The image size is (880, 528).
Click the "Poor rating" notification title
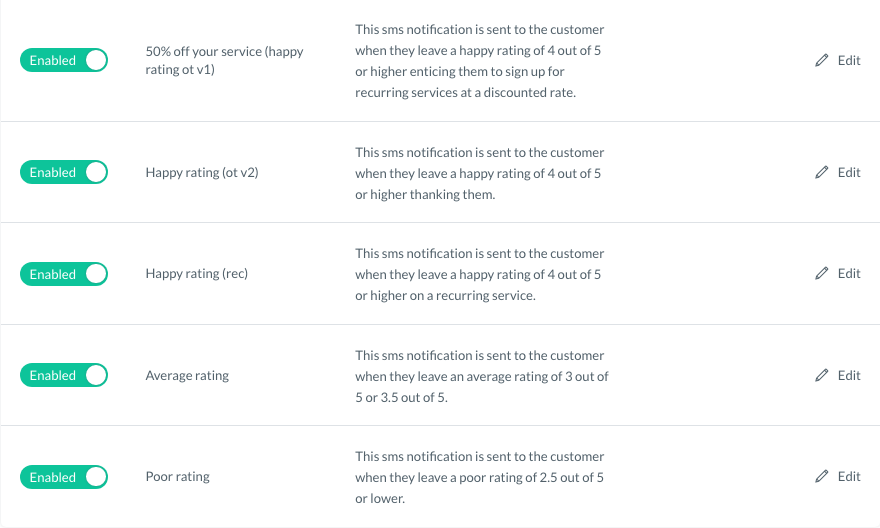(177, 477)
